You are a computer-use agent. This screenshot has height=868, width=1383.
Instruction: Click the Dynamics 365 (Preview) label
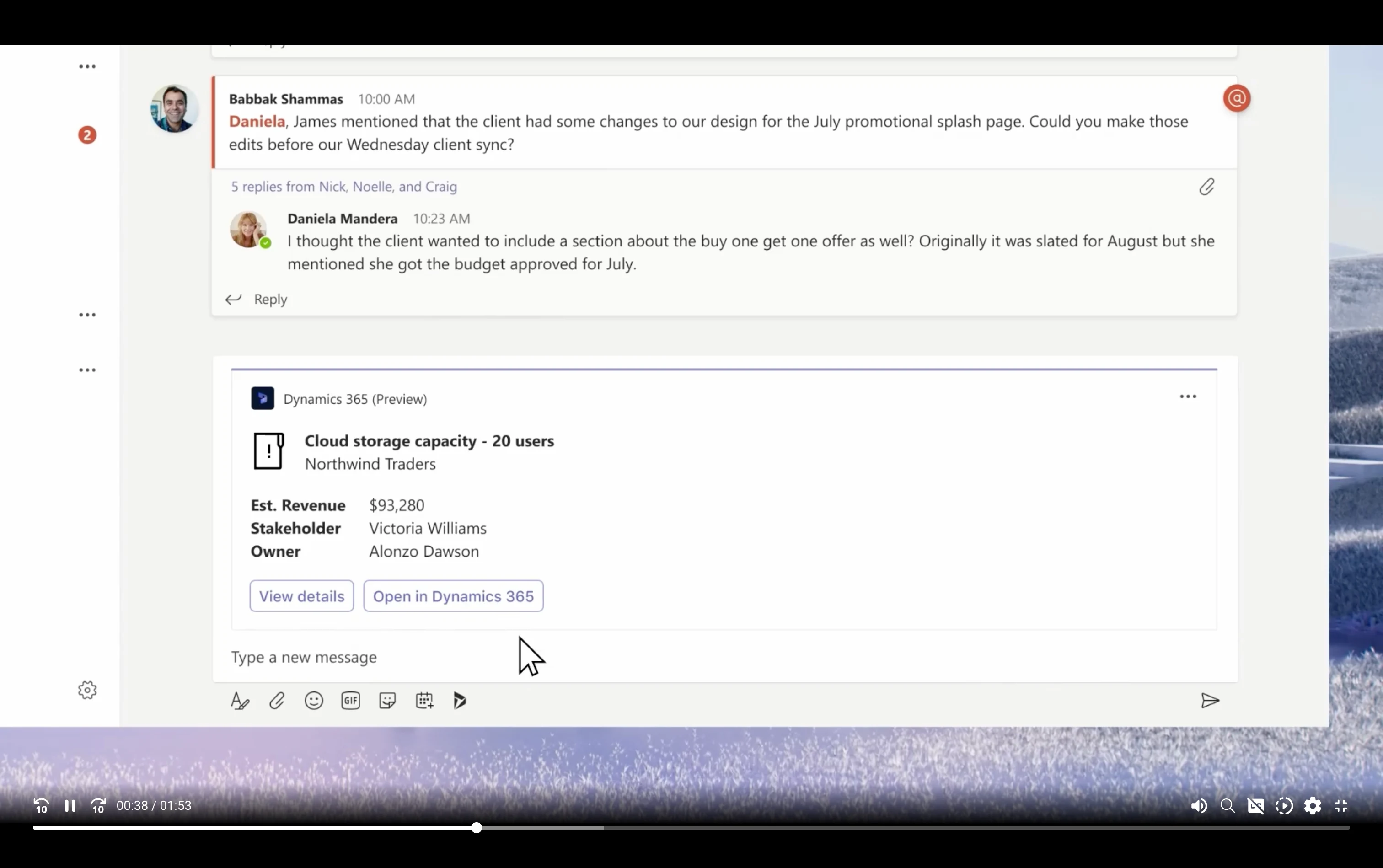(x=355, y=399)
